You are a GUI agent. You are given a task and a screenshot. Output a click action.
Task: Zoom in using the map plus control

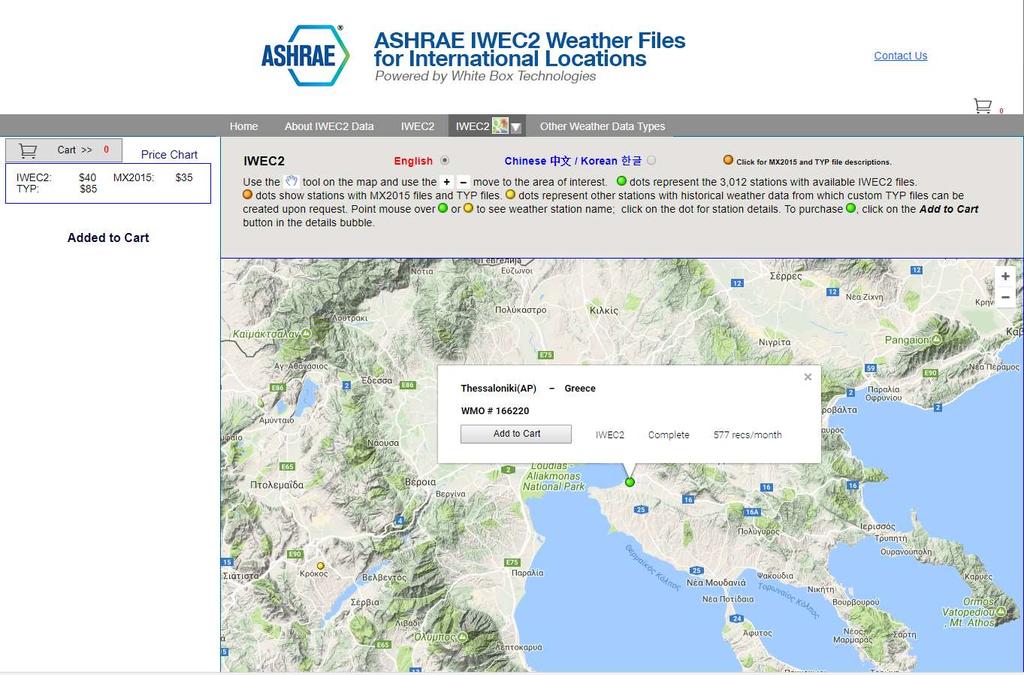[1005, 277]
